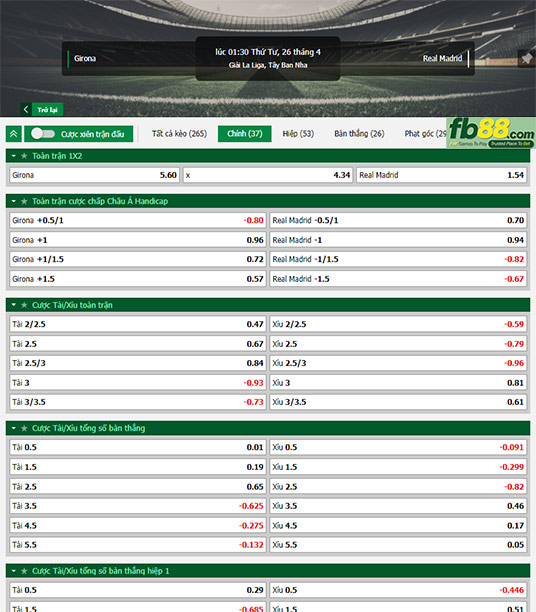This screenshot has height=612, width=536.
Task: Open the Bàn thắng (26) tab
Action: point(359,134)
